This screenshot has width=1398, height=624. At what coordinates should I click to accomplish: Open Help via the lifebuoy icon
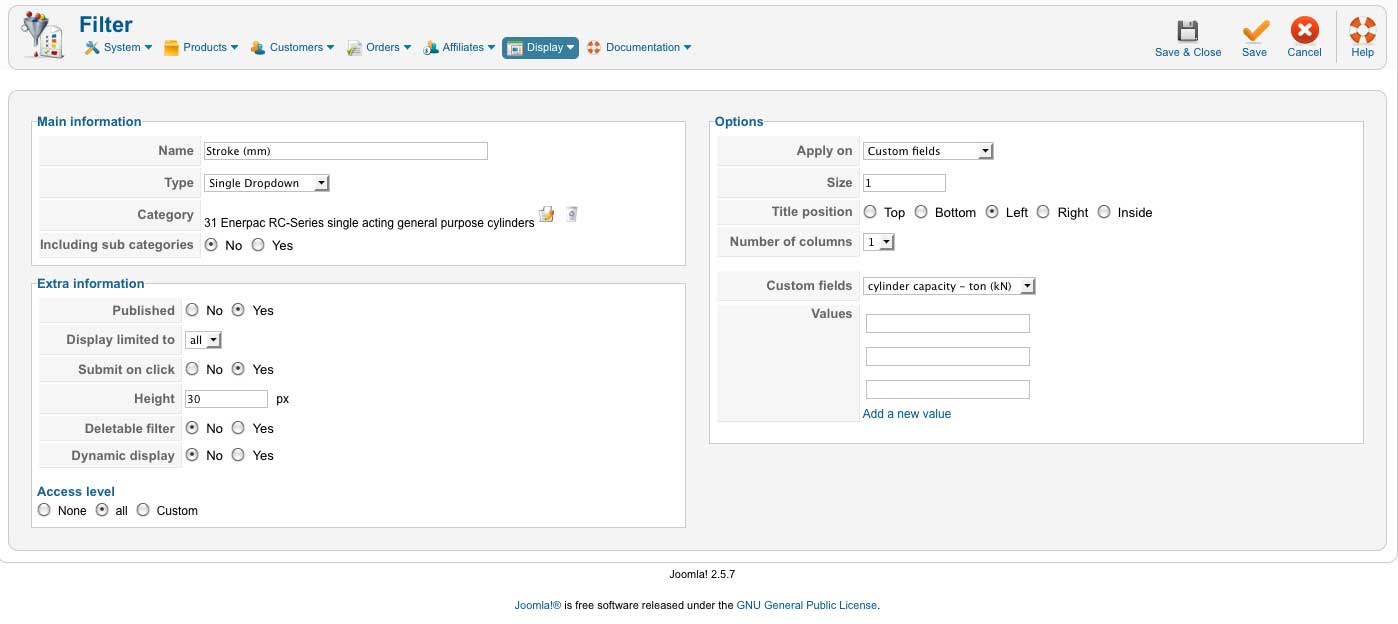1362,31
